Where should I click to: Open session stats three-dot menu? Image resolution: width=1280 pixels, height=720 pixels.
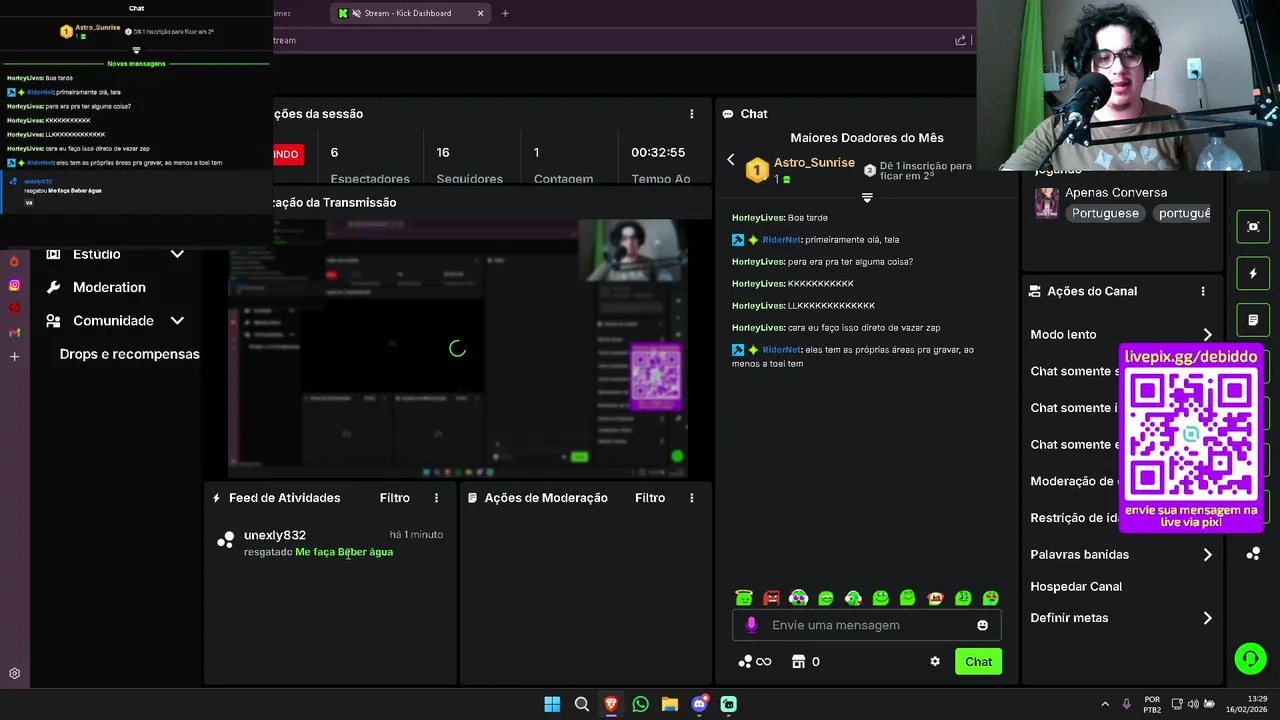point(691,114)
